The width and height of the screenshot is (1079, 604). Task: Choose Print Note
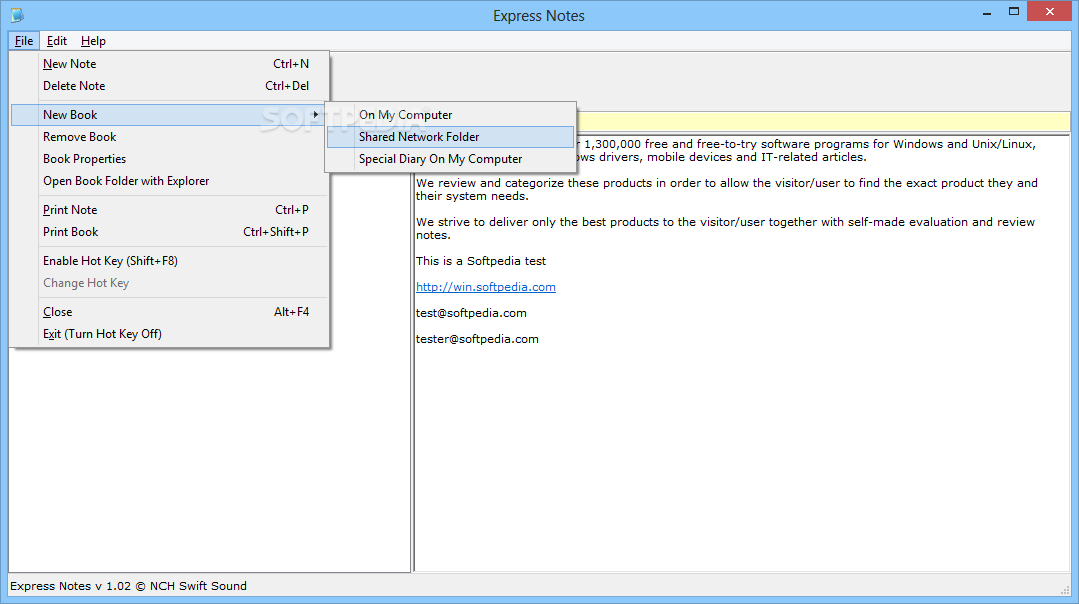coord(170,210)
